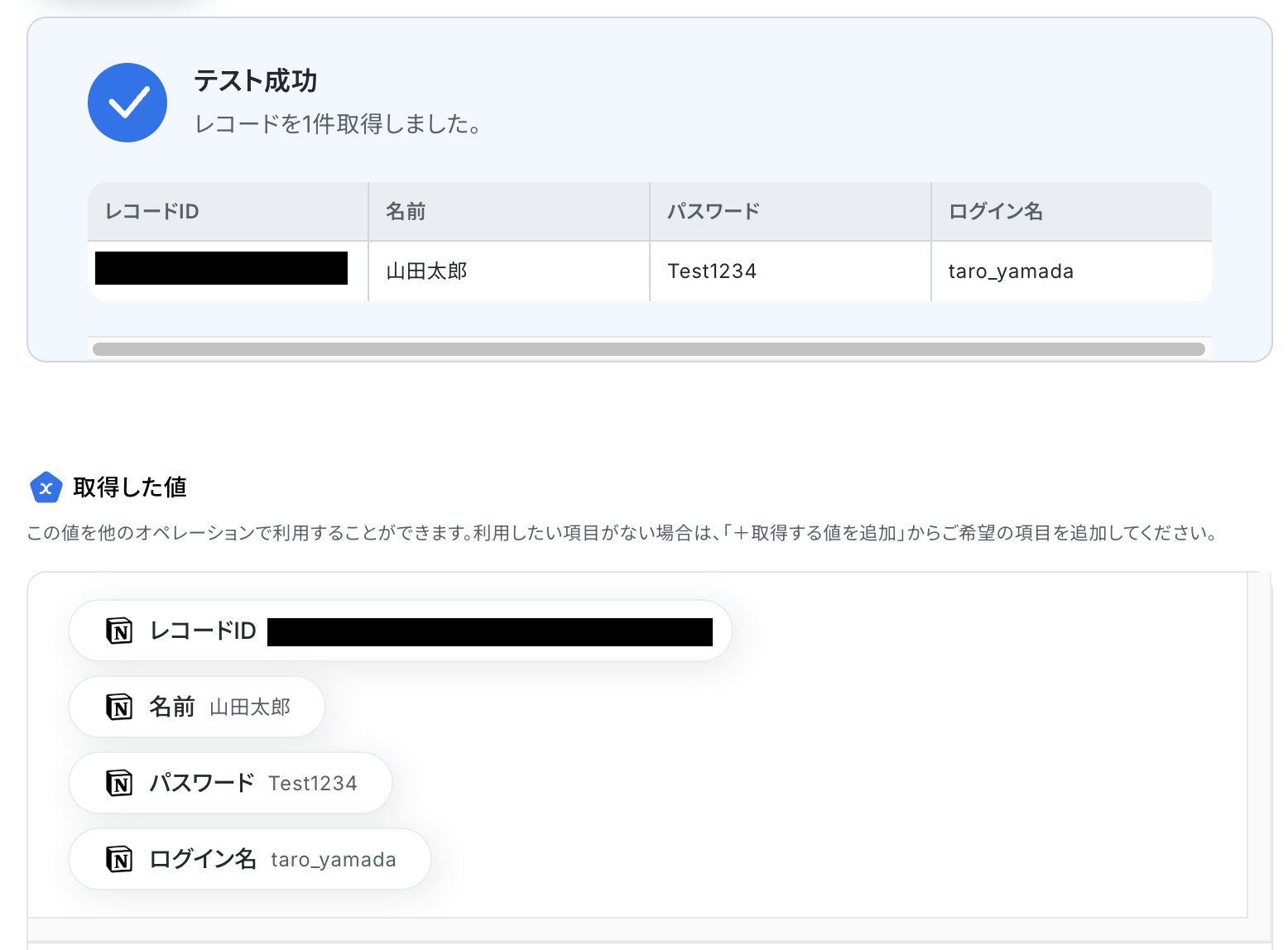Click the blue checkmark success icon
1288x950 pixels.
[x=127, y=103]
